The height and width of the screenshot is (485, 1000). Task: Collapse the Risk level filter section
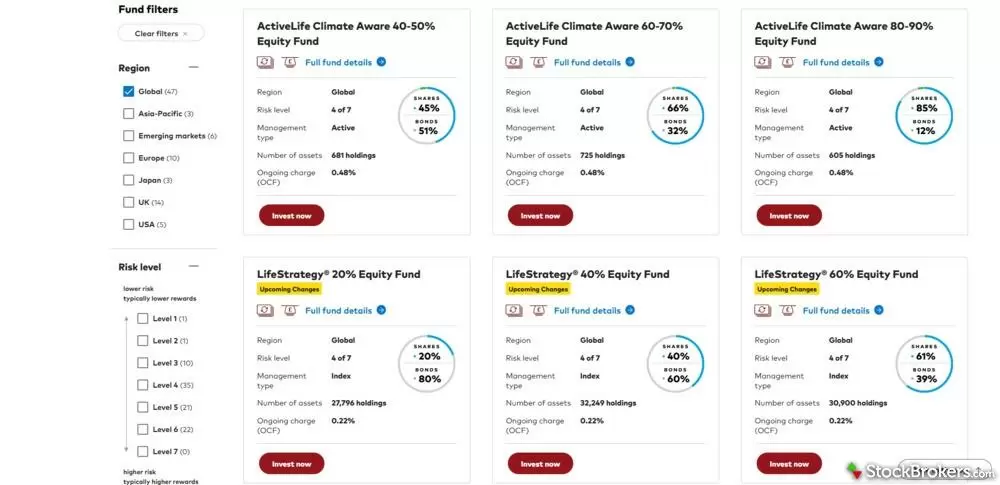[193, 266]
